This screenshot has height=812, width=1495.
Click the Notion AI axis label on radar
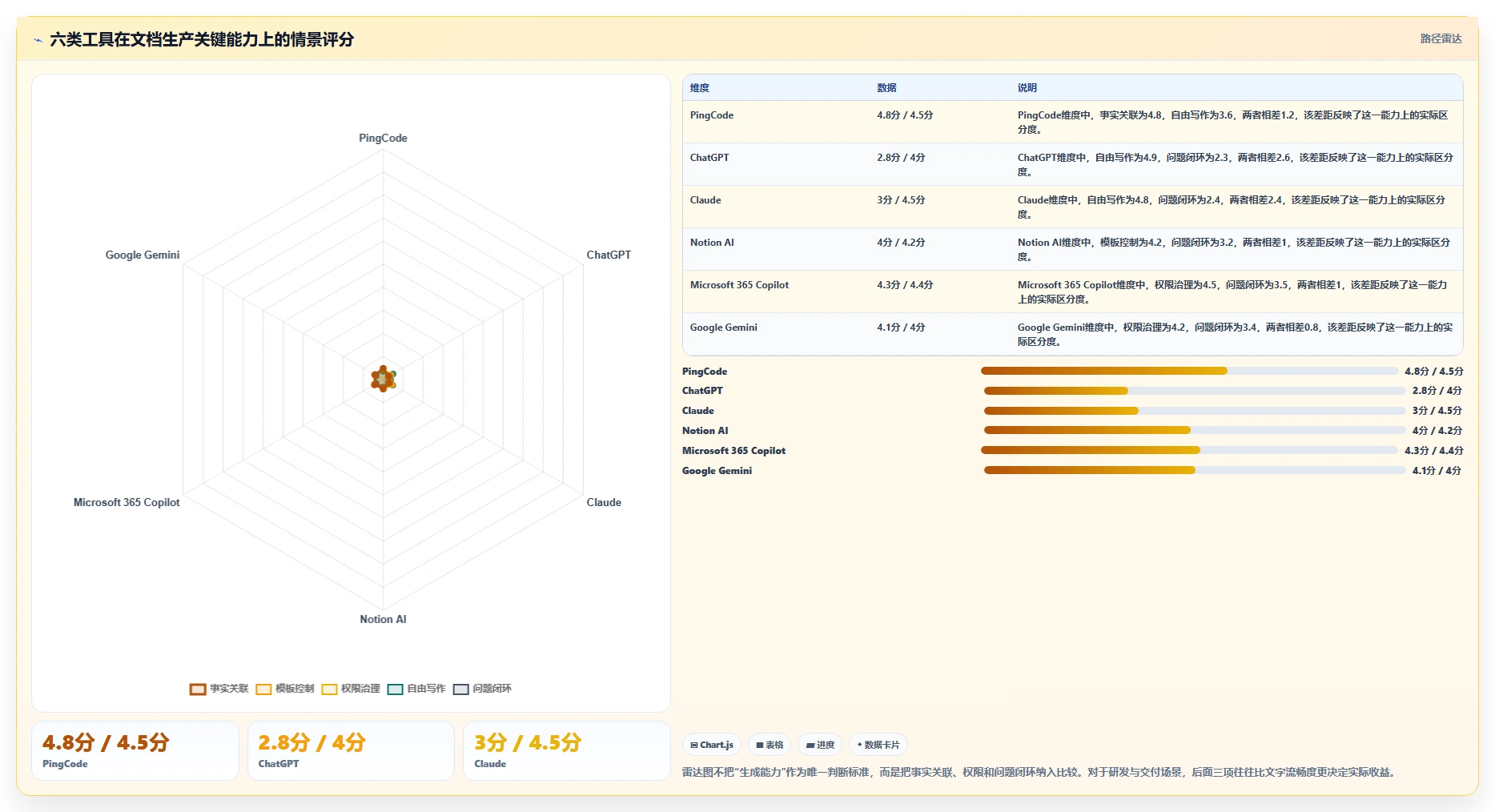[x=383, y=619]
